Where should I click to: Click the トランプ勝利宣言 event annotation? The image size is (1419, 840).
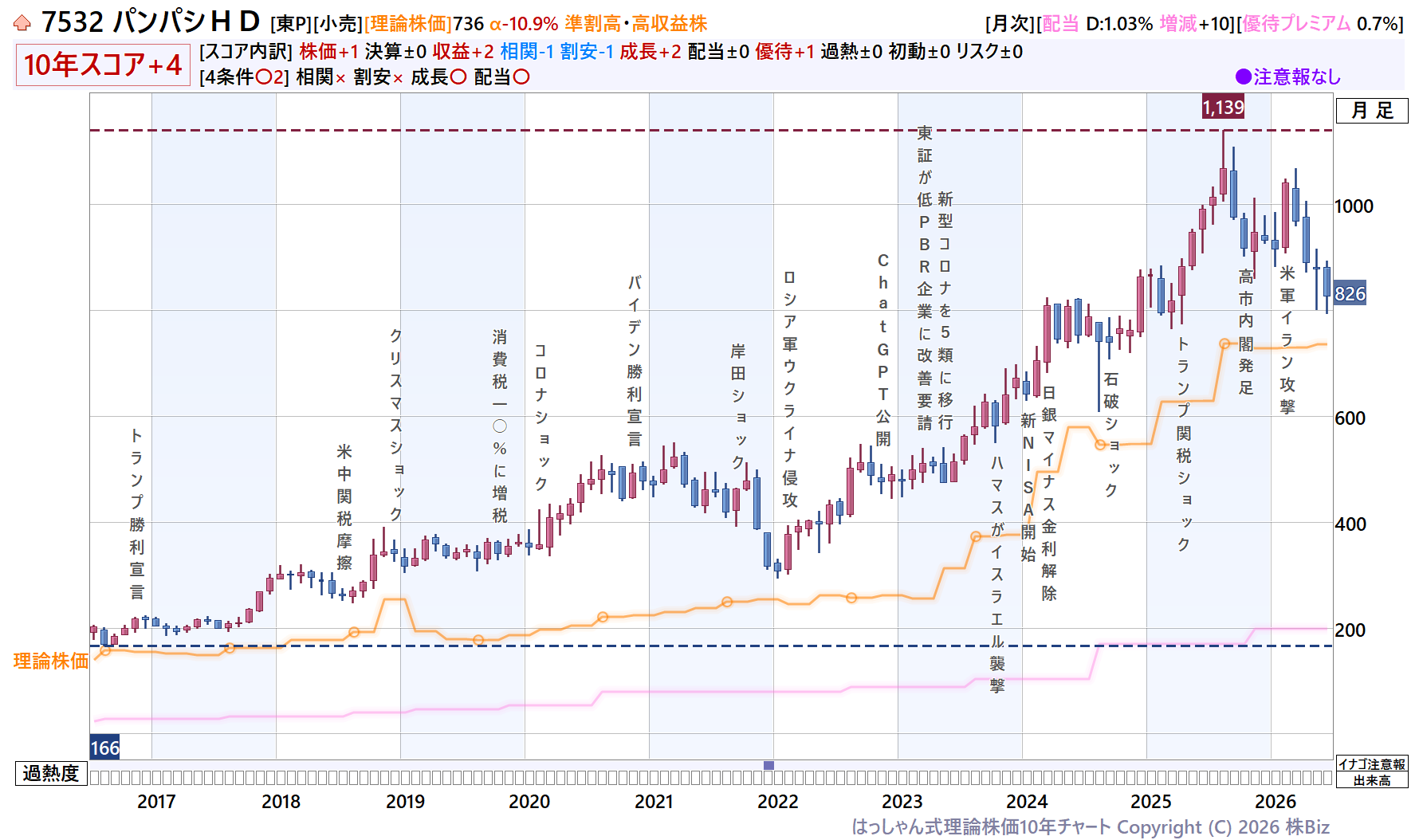coord(137,513)
